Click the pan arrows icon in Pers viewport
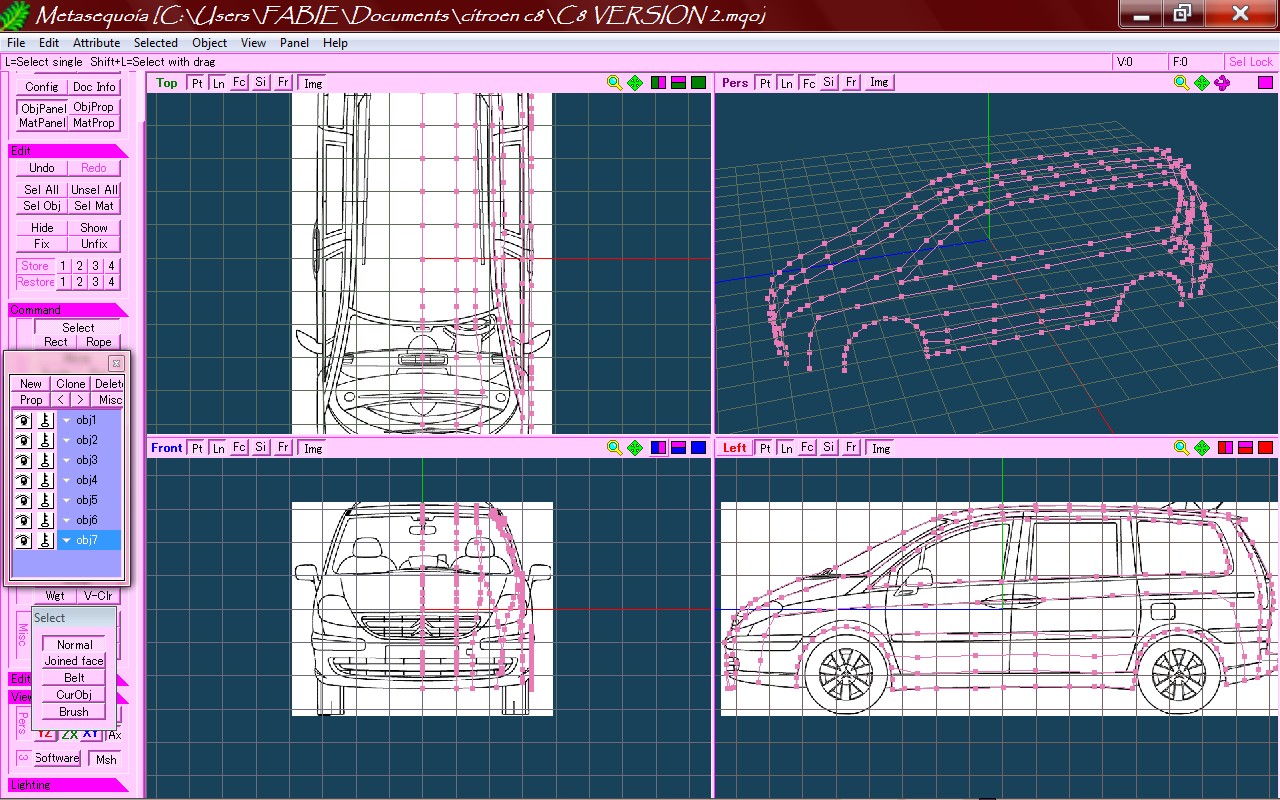The width and height of the screenshot is (1280, 800). point(1202,83)
